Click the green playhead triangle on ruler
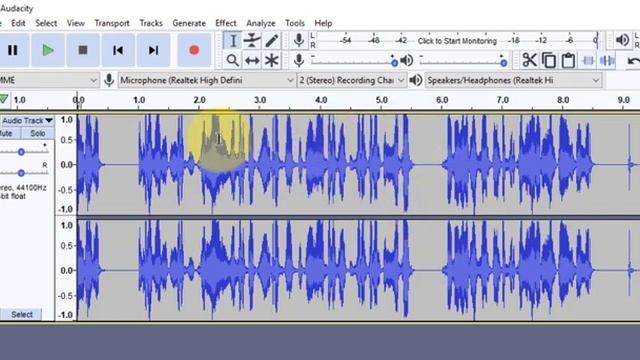640x360 pixels. coord(4,99)
